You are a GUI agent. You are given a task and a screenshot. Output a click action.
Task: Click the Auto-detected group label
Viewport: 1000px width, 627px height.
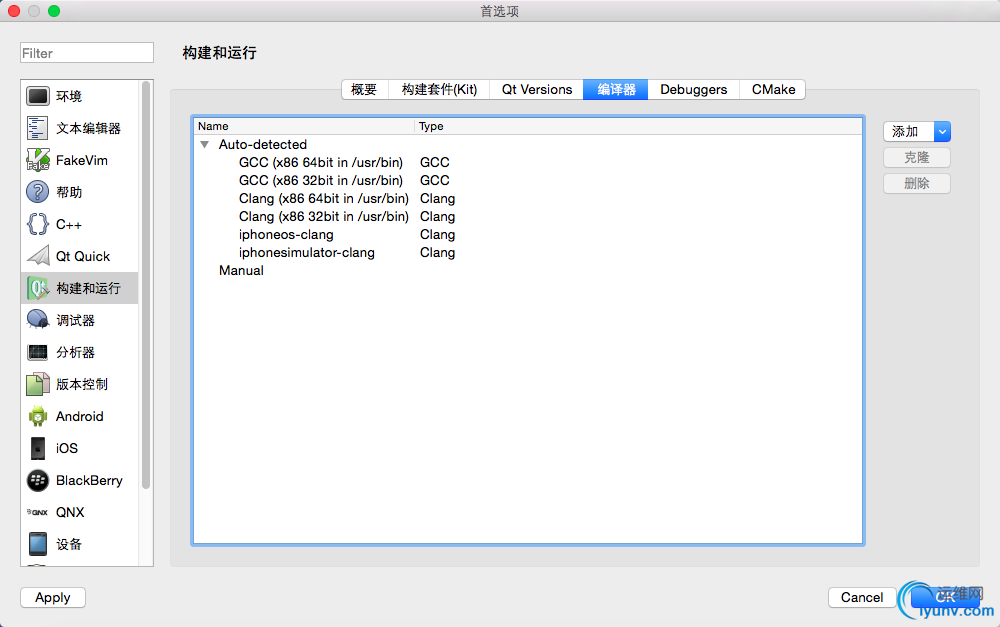point(263,145)
